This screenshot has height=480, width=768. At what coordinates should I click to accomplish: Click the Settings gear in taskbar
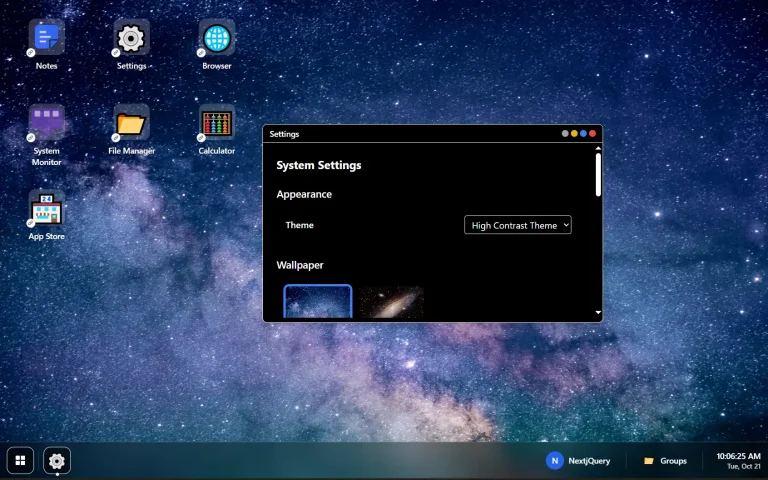57,460
